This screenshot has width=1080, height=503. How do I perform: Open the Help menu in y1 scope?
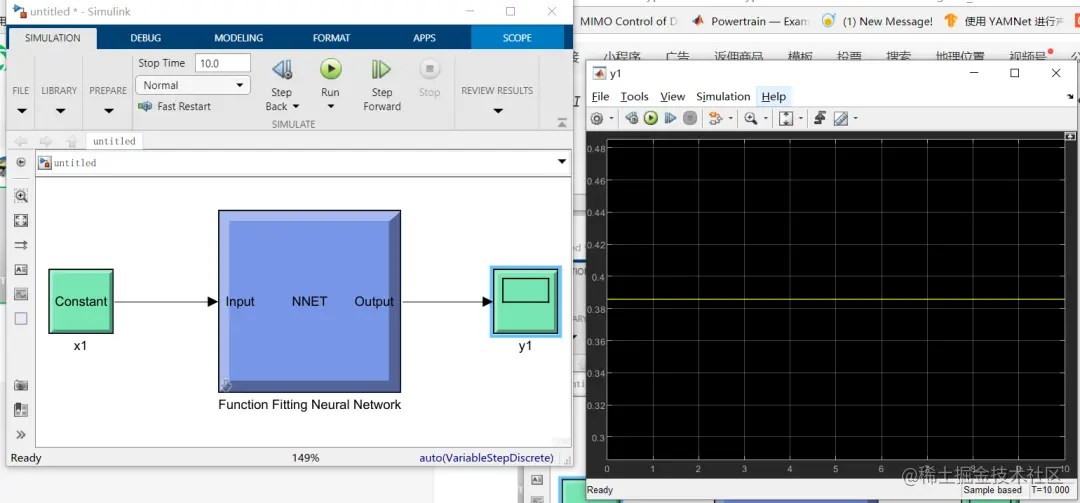773,96
